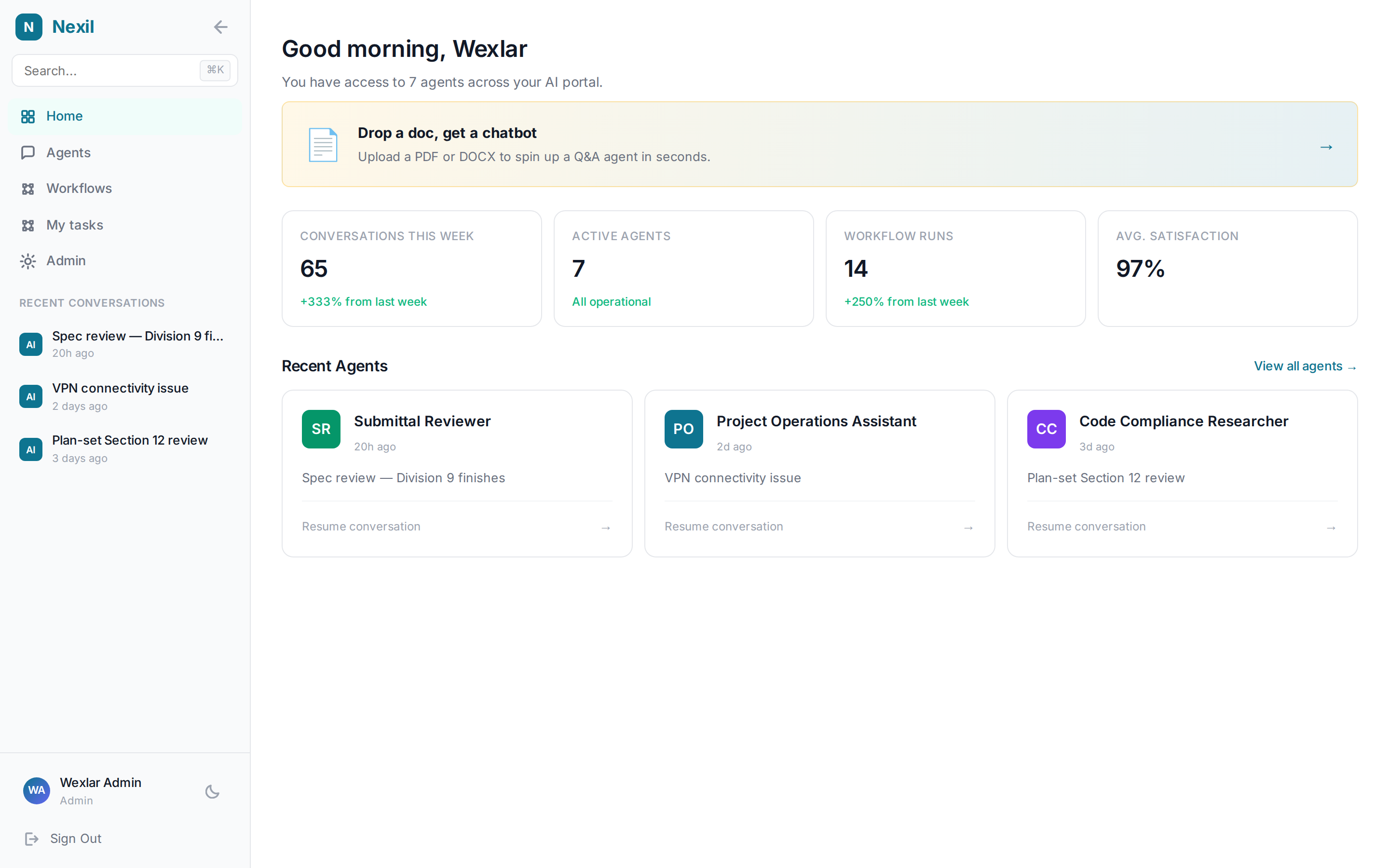
Task: Click the Active Agents stat card
Action: [683, 269]
